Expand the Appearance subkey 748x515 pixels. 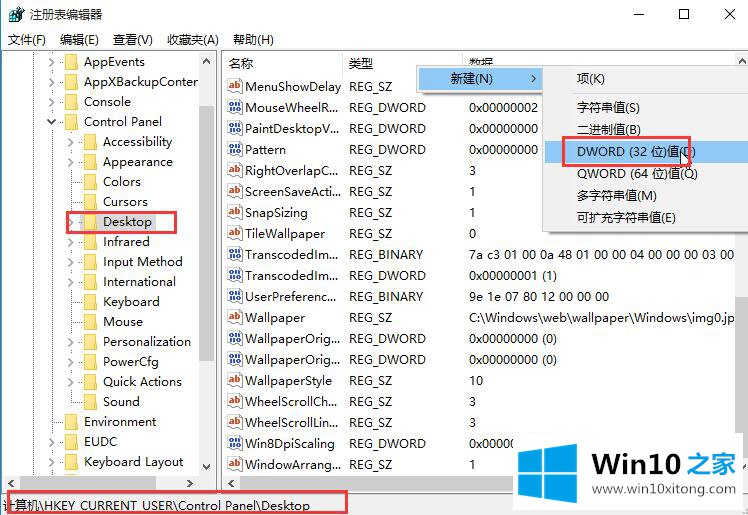[x=71, y=162]
